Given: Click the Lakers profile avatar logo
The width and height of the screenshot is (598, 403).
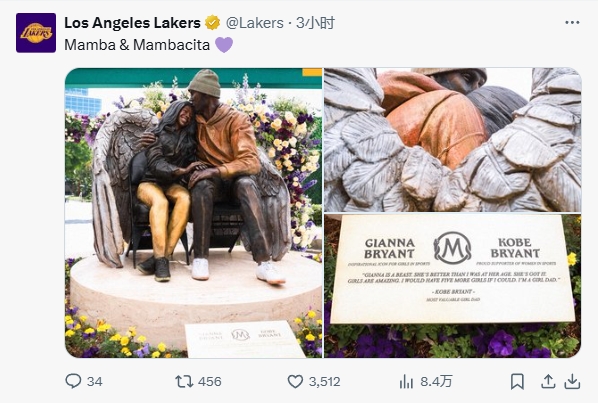Looking at the screenshot, I should coord(36,33).
